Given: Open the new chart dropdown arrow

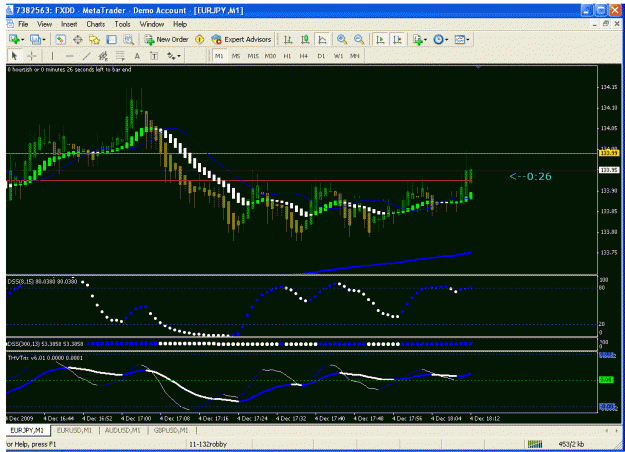Looking at the screenshot, I should tap(23, 39).
